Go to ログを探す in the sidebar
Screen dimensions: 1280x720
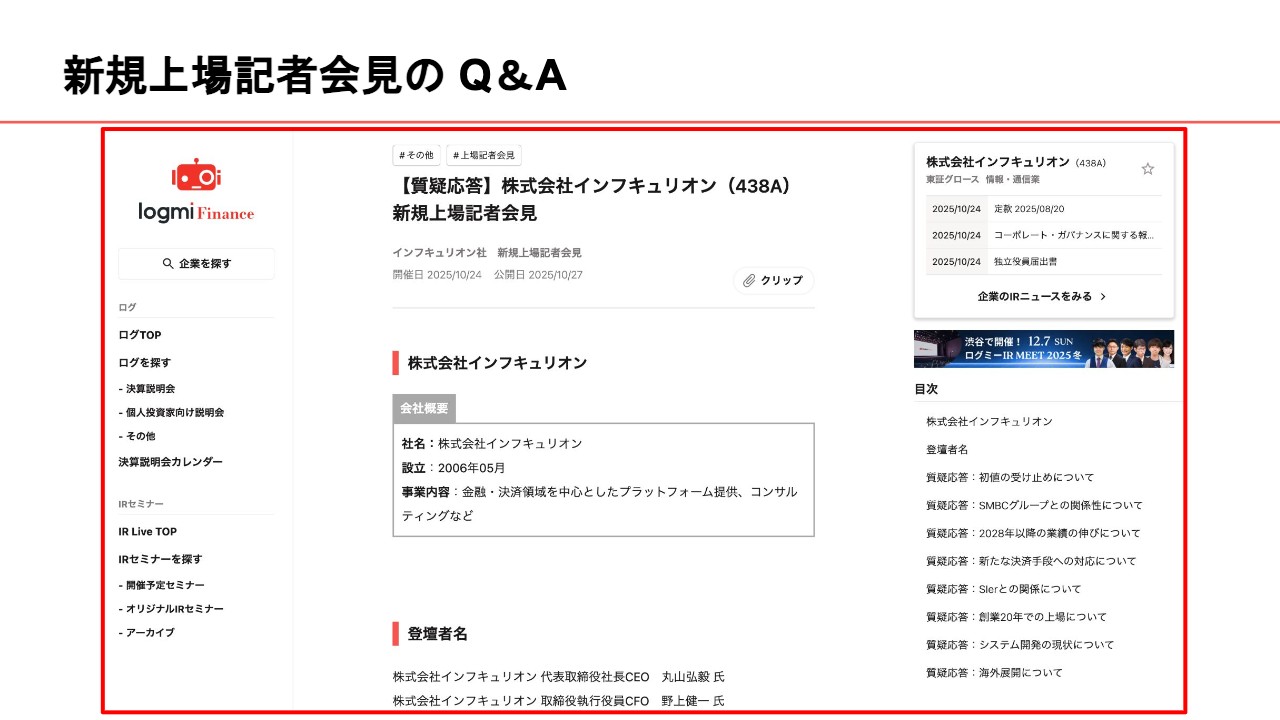click(145, 363)
